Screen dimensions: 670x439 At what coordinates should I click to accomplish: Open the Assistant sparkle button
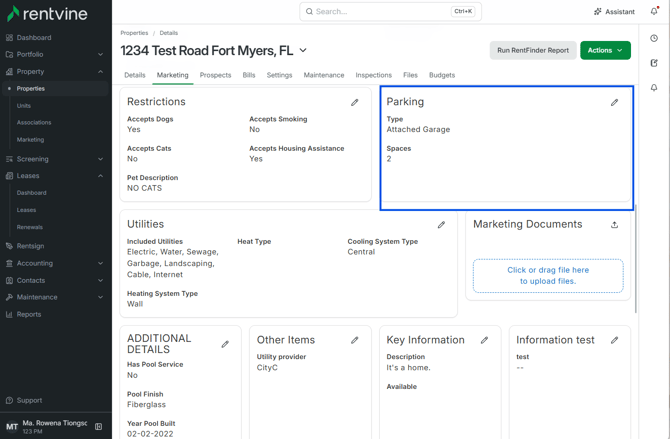click(x=614, y=12)
